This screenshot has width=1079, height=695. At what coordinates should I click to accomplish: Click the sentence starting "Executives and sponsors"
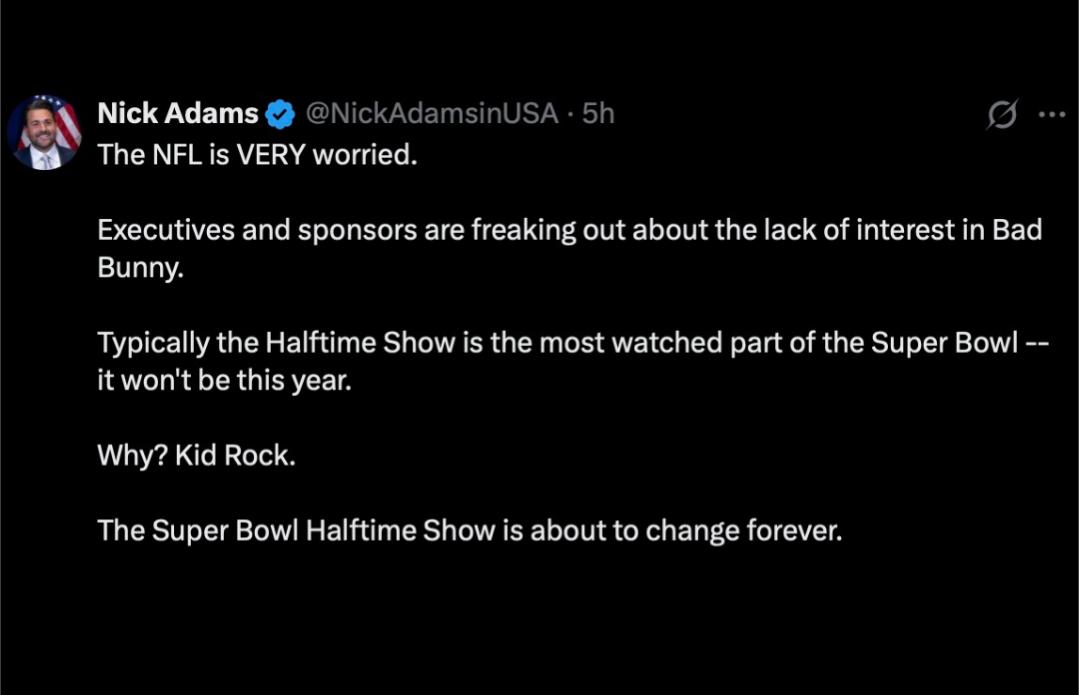(x=570, y=230)
